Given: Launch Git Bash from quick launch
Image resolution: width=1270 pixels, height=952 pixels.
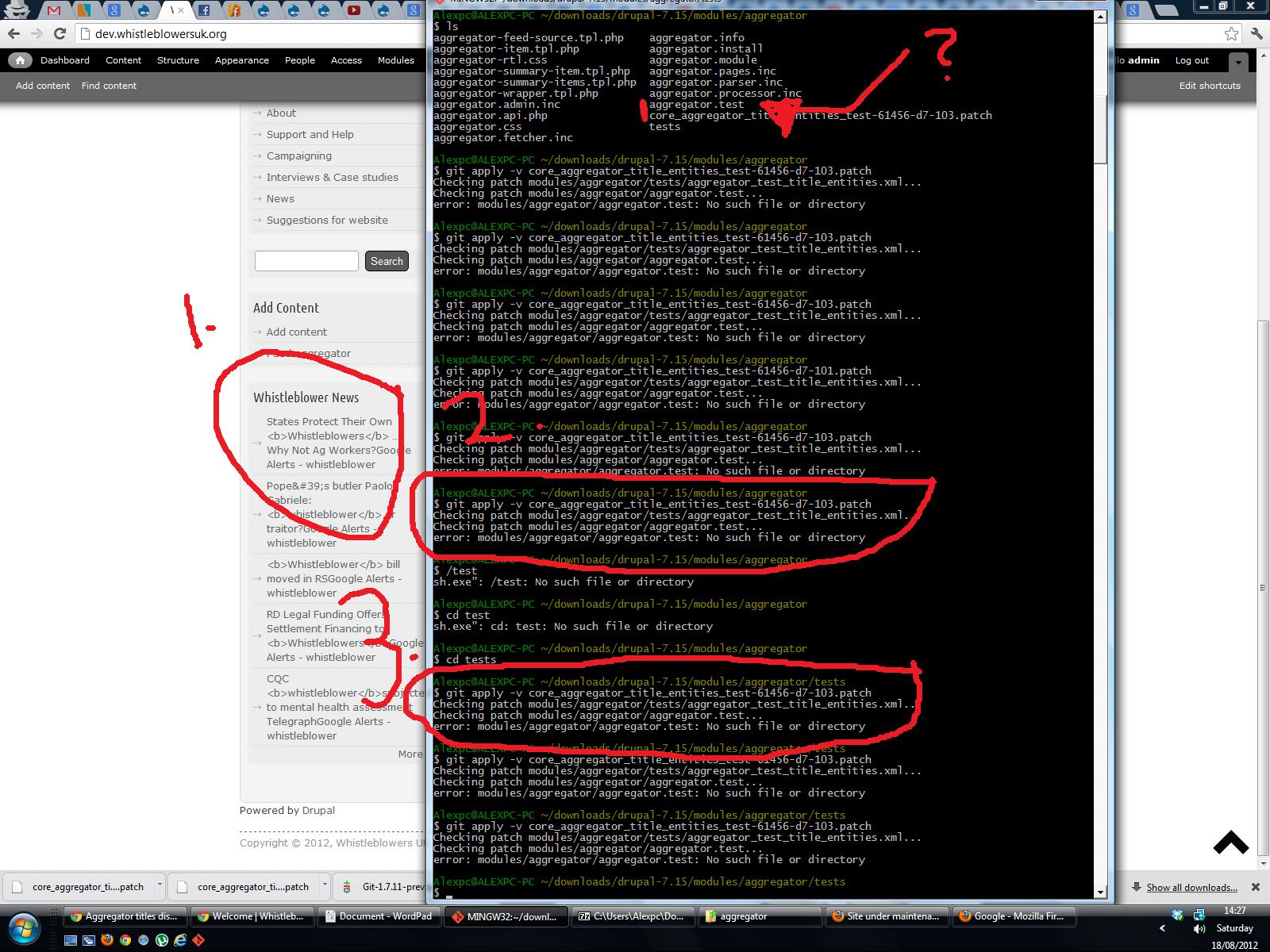Looking at the screenshot, I should 198,940.
